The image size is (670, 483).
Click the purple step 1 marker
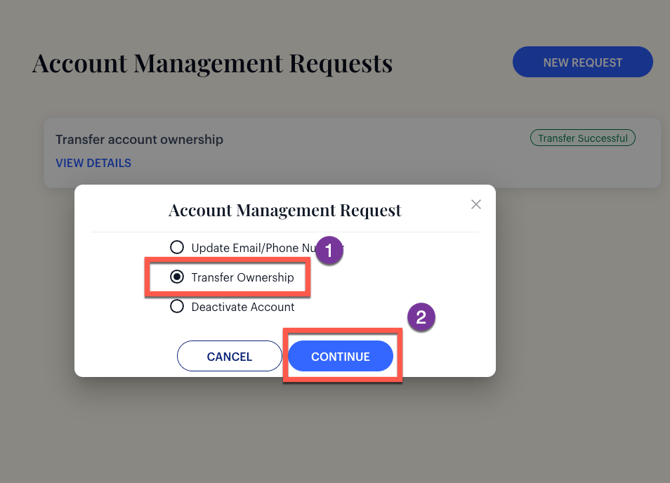329,250
